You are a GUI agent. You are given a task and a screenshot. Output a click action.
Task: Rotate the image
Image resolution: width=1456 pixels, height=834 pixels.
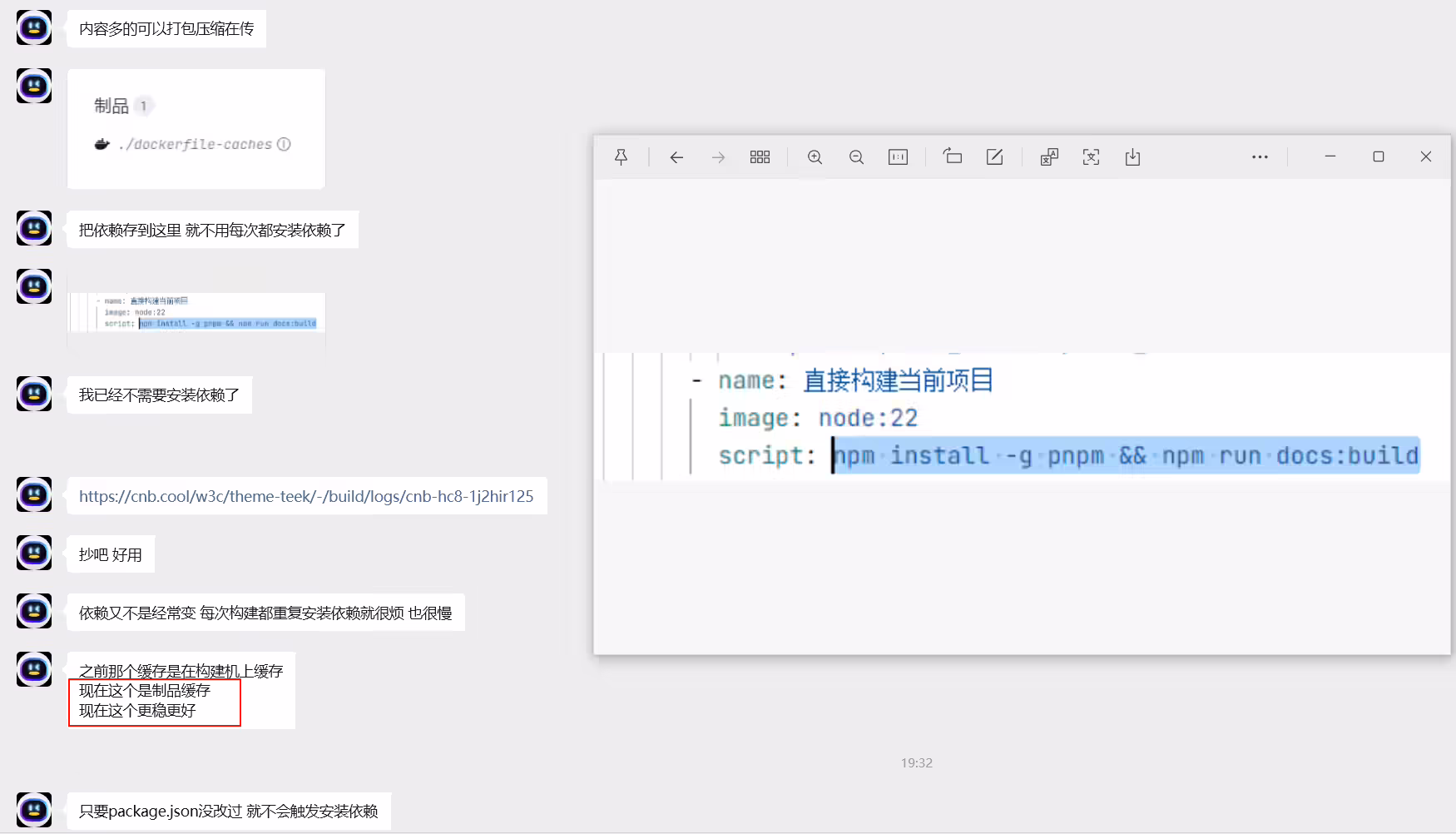(x=953, y=156)
